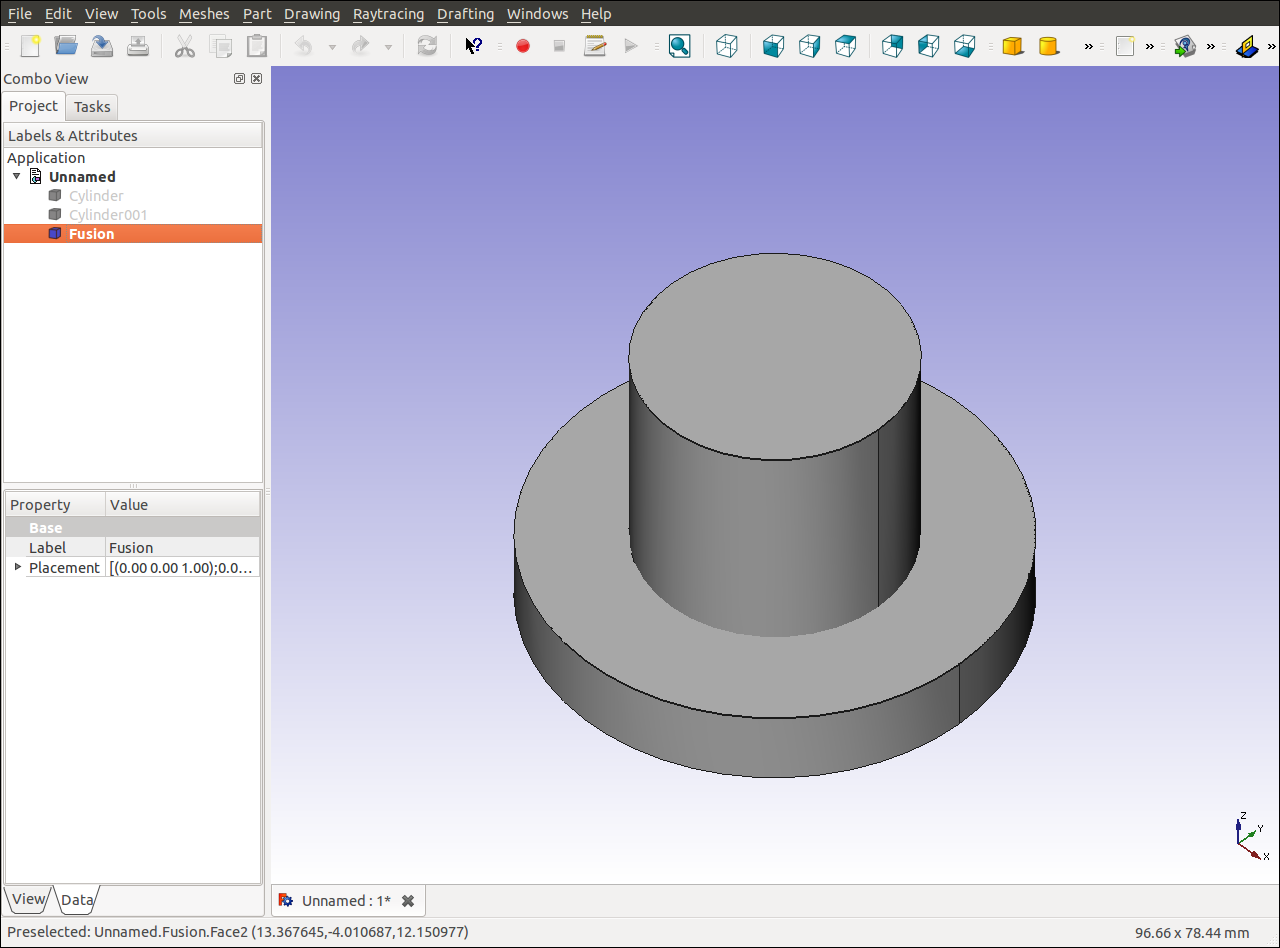Open the View menu
The height and width of the screenshot is (948, 1280).
click(x=101, y=14)
